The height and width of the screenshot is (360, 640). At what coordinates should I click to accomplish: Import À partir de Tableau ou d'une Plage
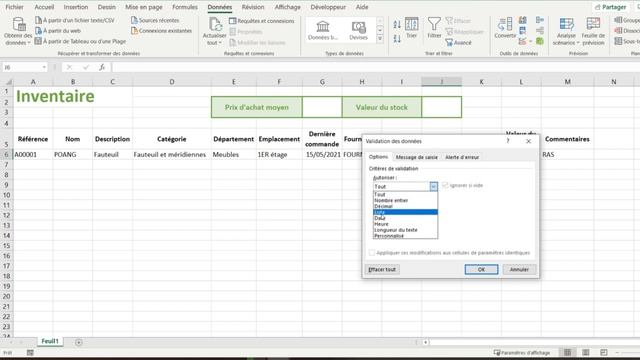[80, 41]
